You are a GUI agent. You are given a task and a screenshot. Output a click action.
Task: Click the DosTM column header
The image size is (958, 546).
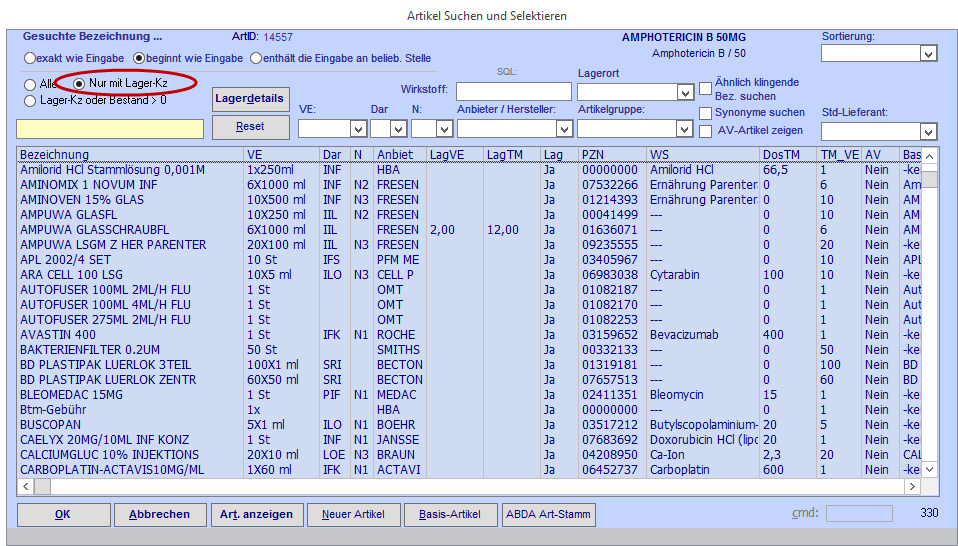click(788, 155)
